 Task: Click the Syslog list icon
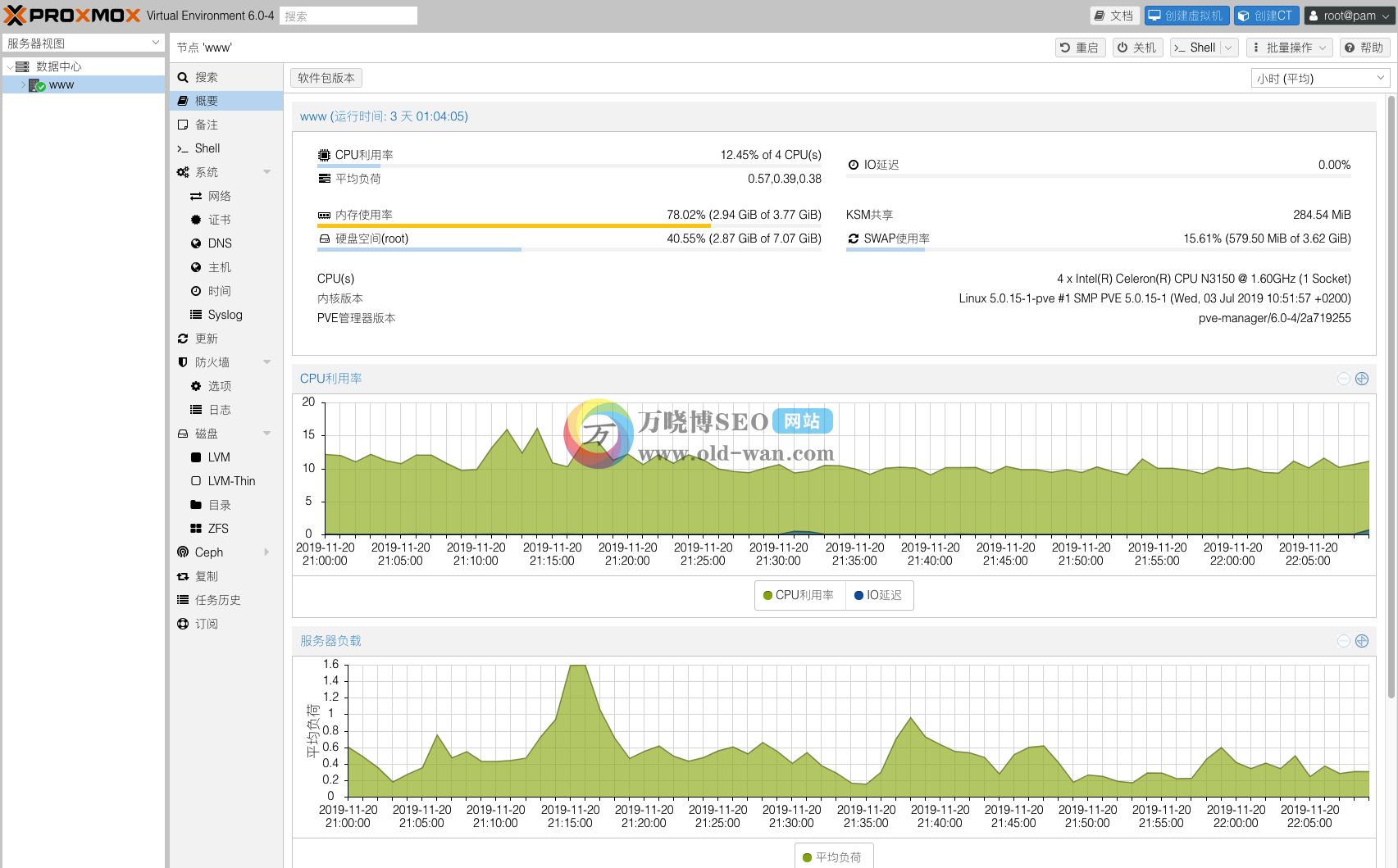tap(196, 315)
